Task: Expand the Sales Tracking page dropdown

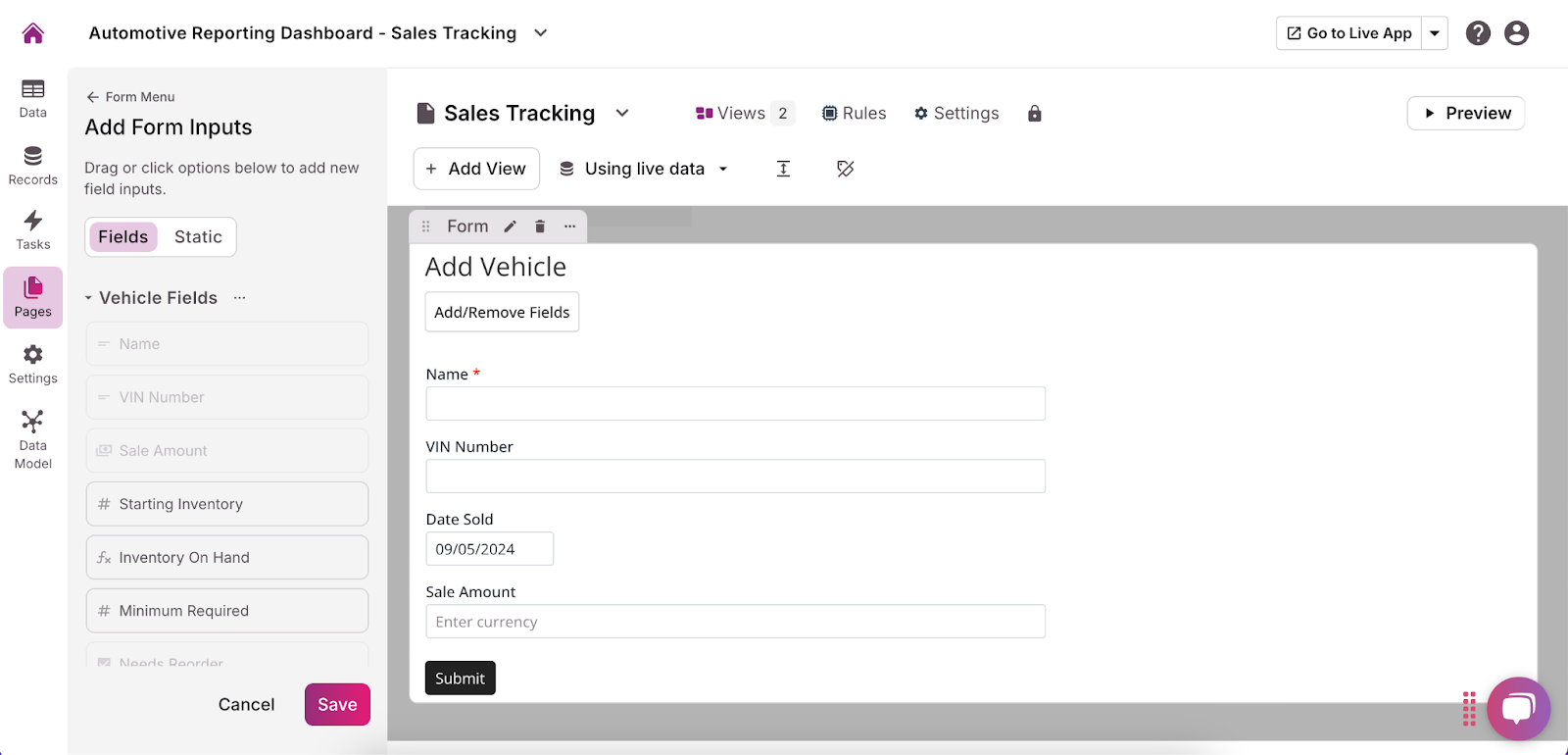Action: [x=622, y=113]
